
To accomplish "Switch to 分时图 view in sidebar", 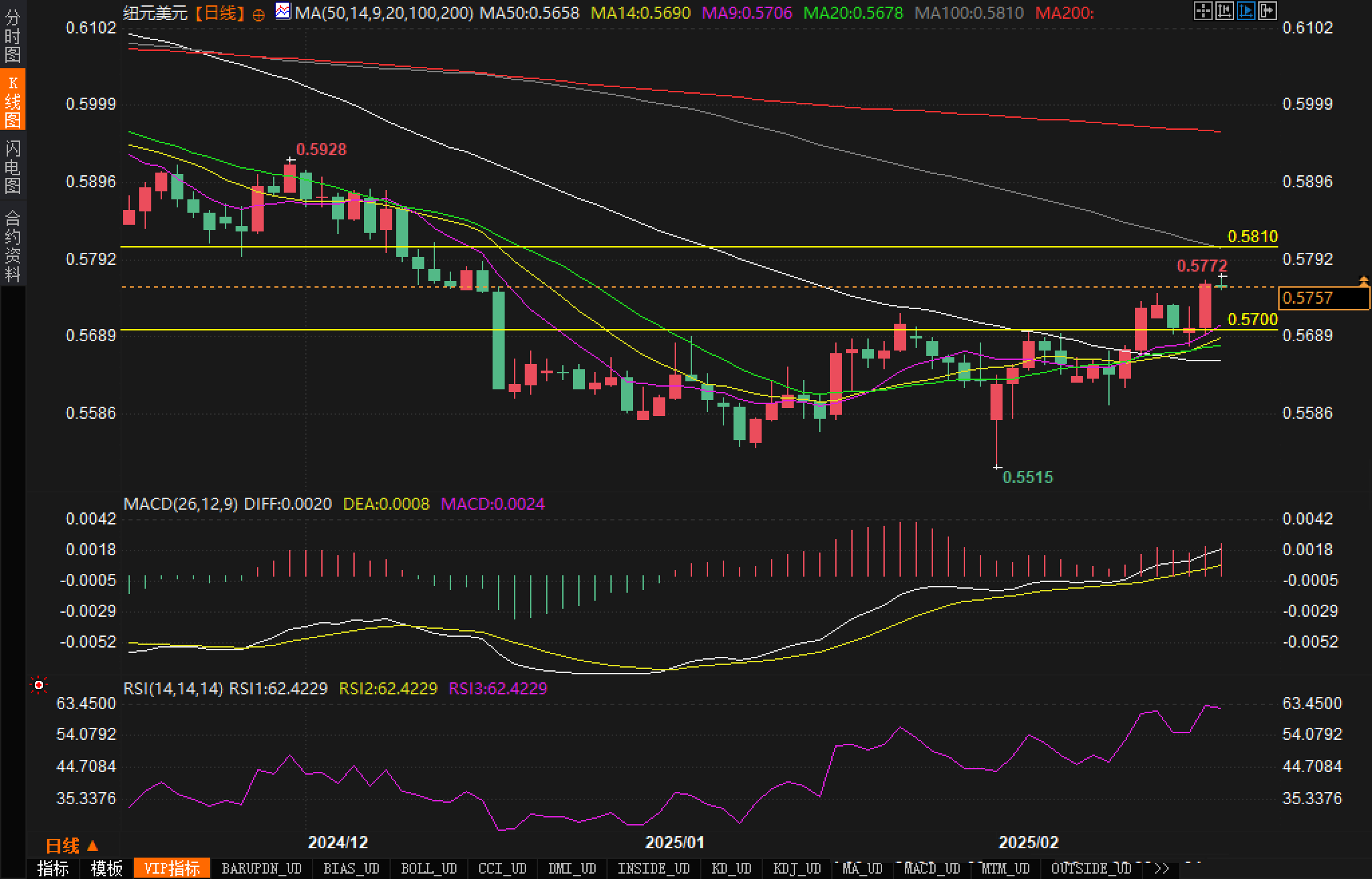I will [12, 37].
